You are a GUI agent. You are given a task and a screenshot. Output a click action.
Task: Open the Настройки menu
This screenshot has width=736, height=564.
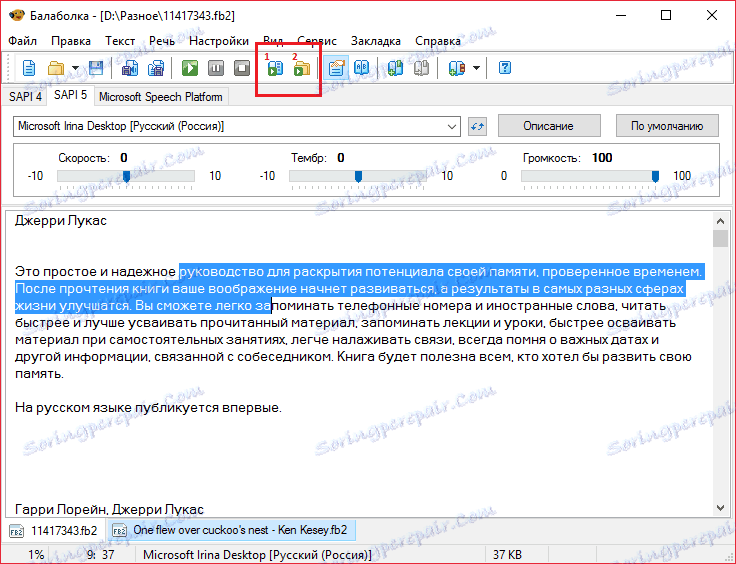[219, 41]
